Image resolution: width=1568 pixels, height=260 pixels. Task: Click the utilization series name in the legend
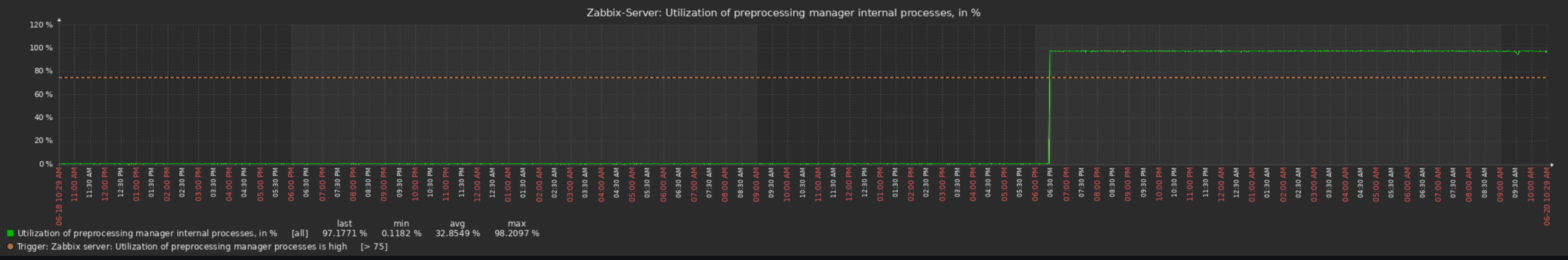[147, 233]
